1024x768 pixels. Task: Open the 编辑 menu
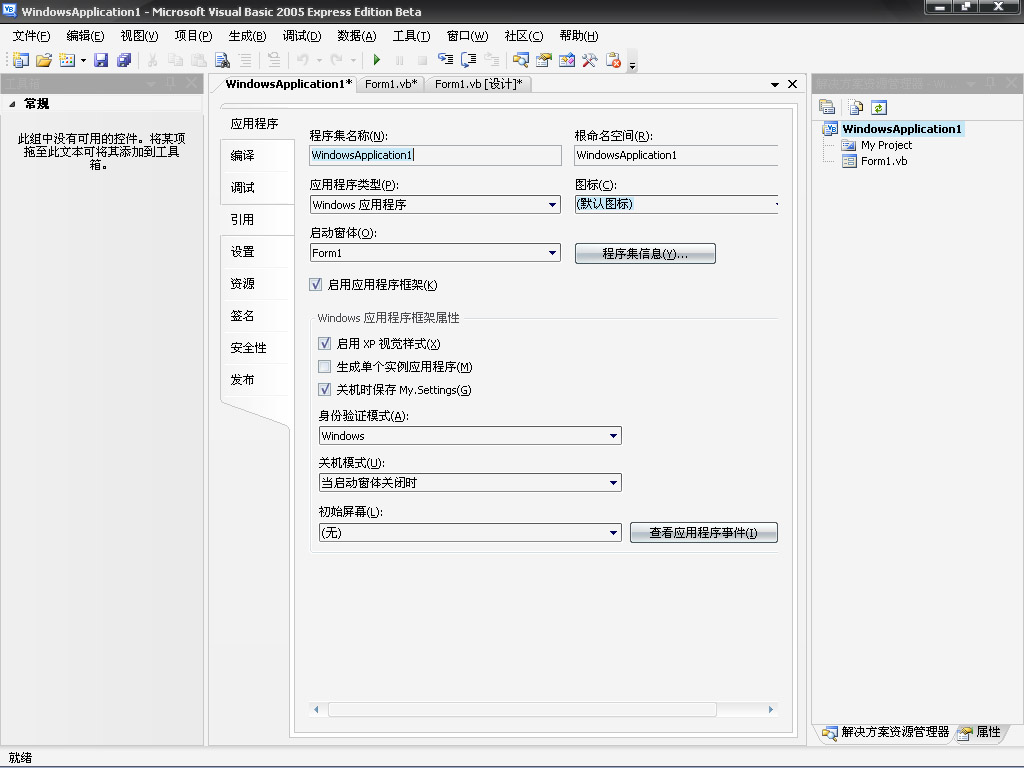(x=85, y=36)
